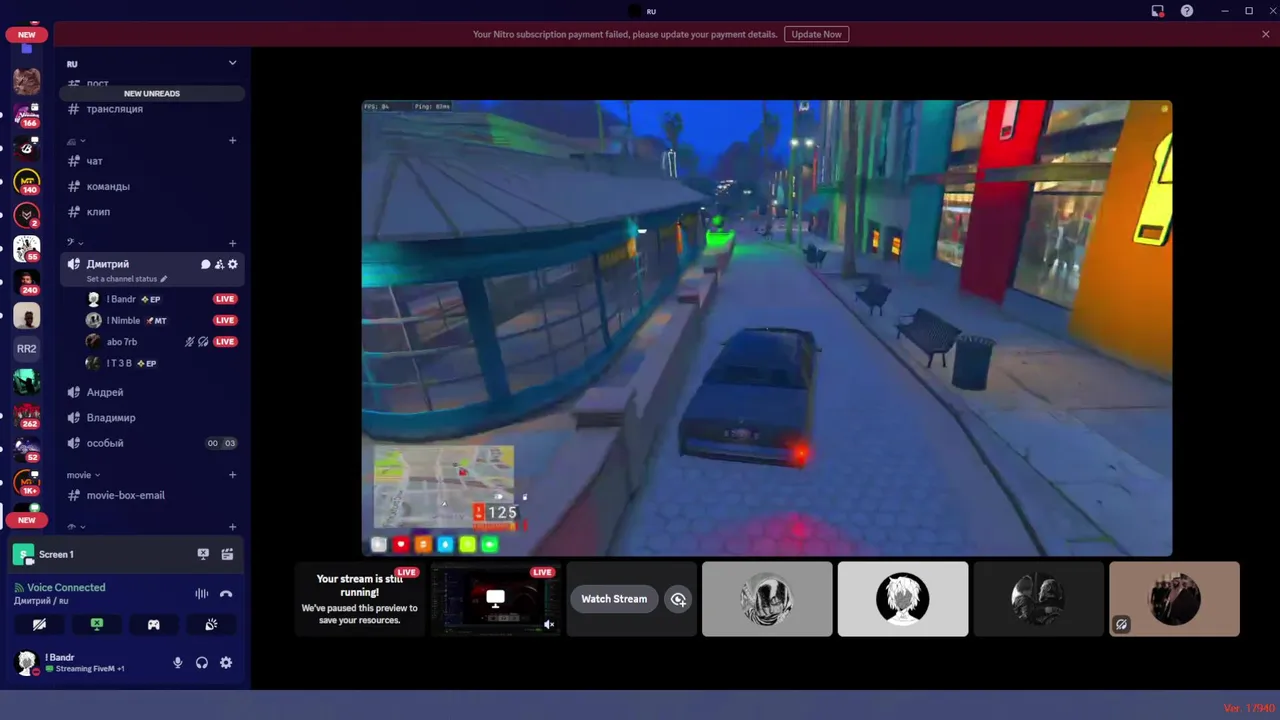Open the soundboard
The height and width of the screenshot is (720, 1280).
click(x=211, y=624)
